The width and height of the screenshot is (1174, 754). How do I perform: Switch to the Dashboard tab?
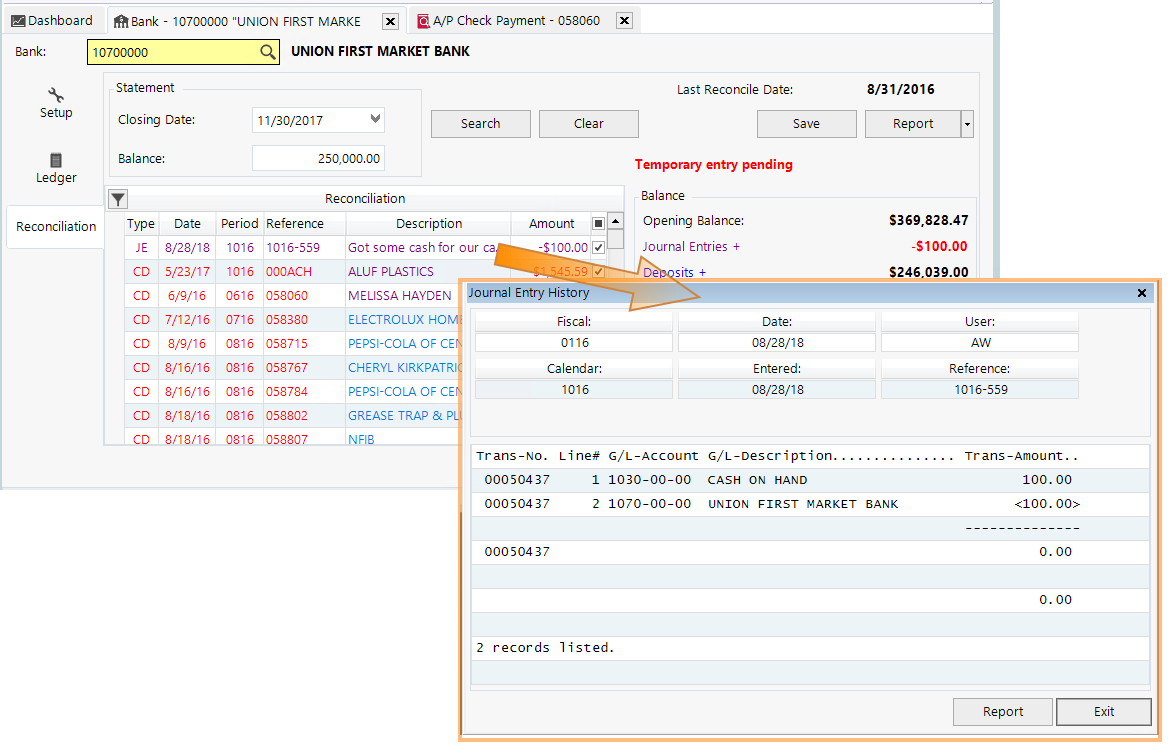pos(52,19)
